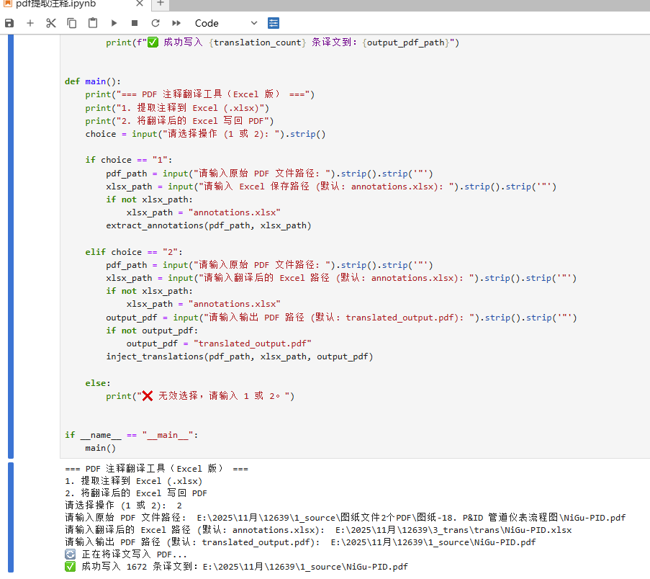Restart the kernel with the circular arrow icon
This screenshot has height=579, width=650.
coord(155,23)
